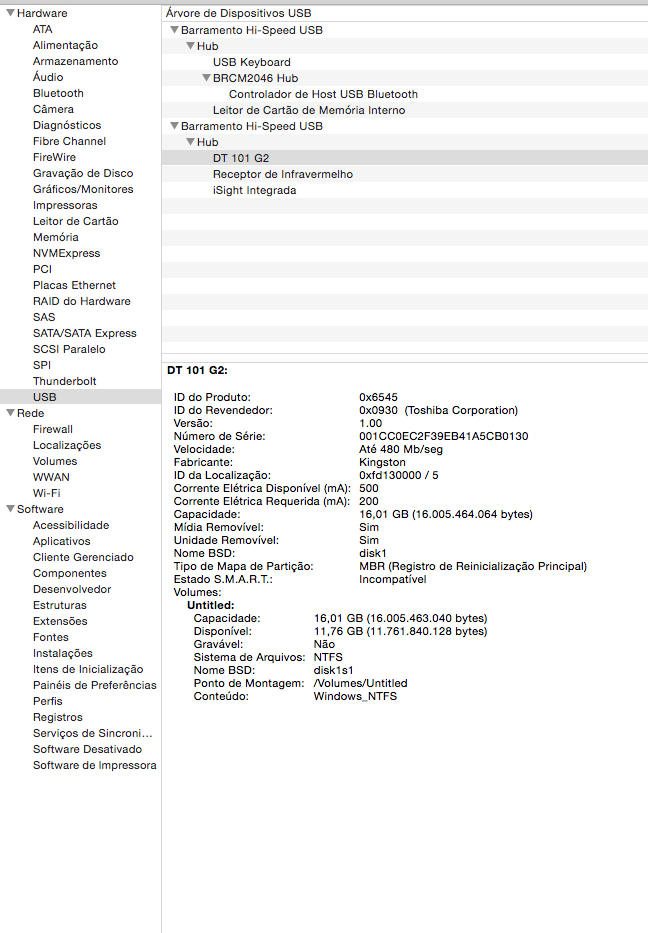This screenshot has width=648, height=933.
Task: Select ATA in the Hardware list
Action: pyautogui.click(x=42, y=29)
